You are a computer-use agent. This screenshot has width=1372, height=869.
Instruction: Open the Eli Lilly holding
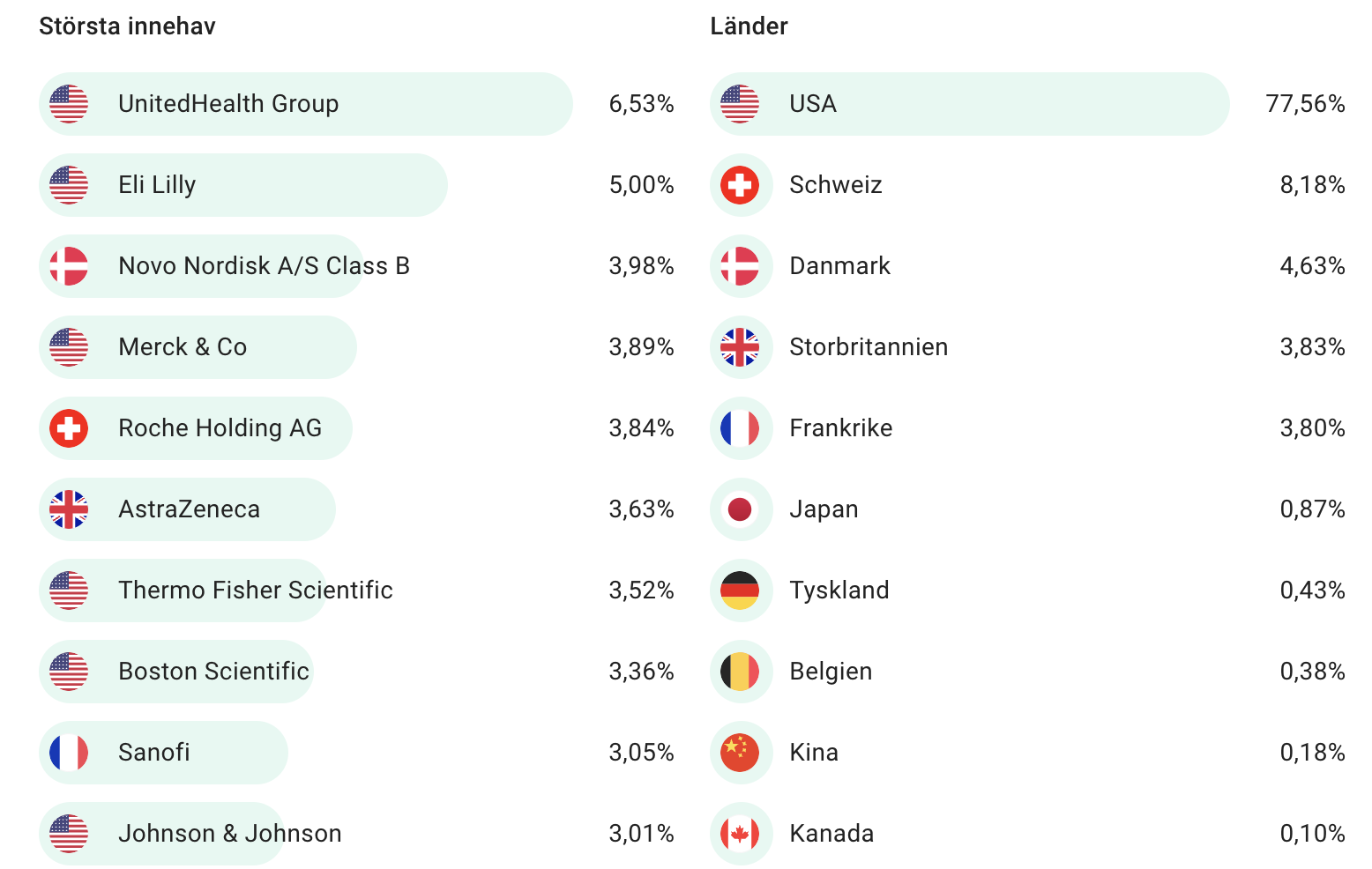(x=157, y=185)
